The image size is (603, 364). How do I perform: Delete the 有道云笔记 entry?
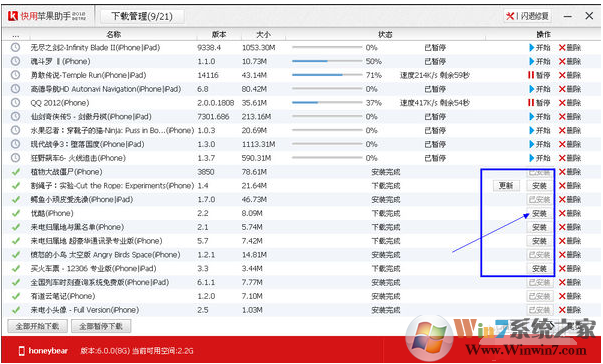click(570, 296)
